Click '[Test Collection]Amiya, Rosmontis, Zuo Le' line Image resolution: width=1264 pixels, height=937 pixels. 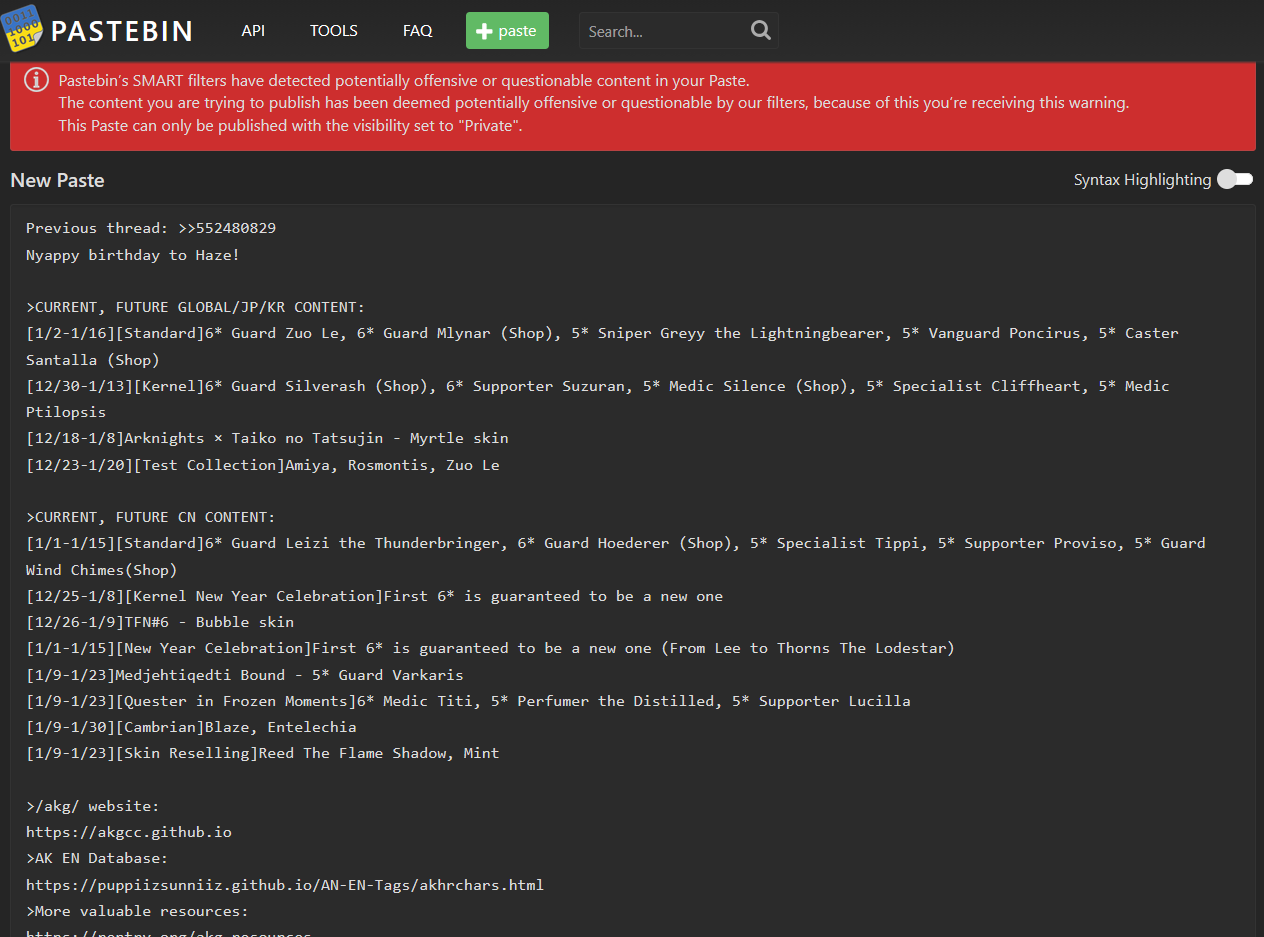(x=263, y=465)
